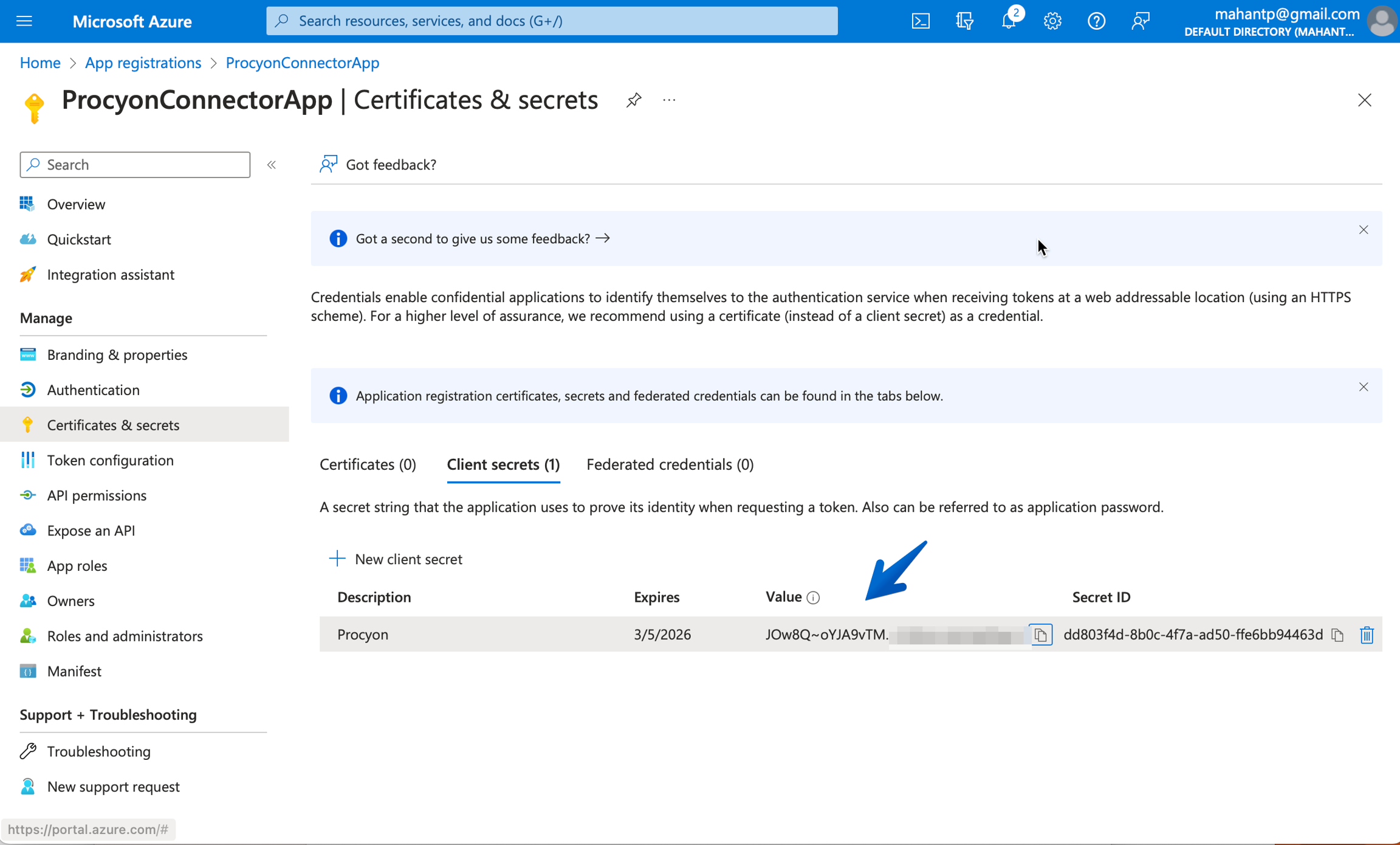Open API permissions in the sidebar
This screenshot has height=845, width=1400.
97,495
